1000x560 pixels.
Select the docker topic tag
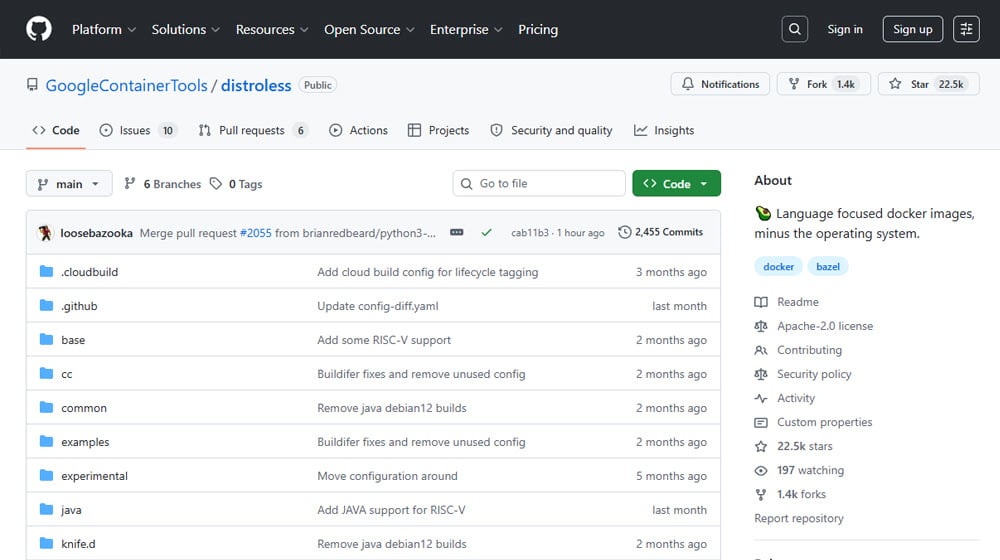coord(779,267)
